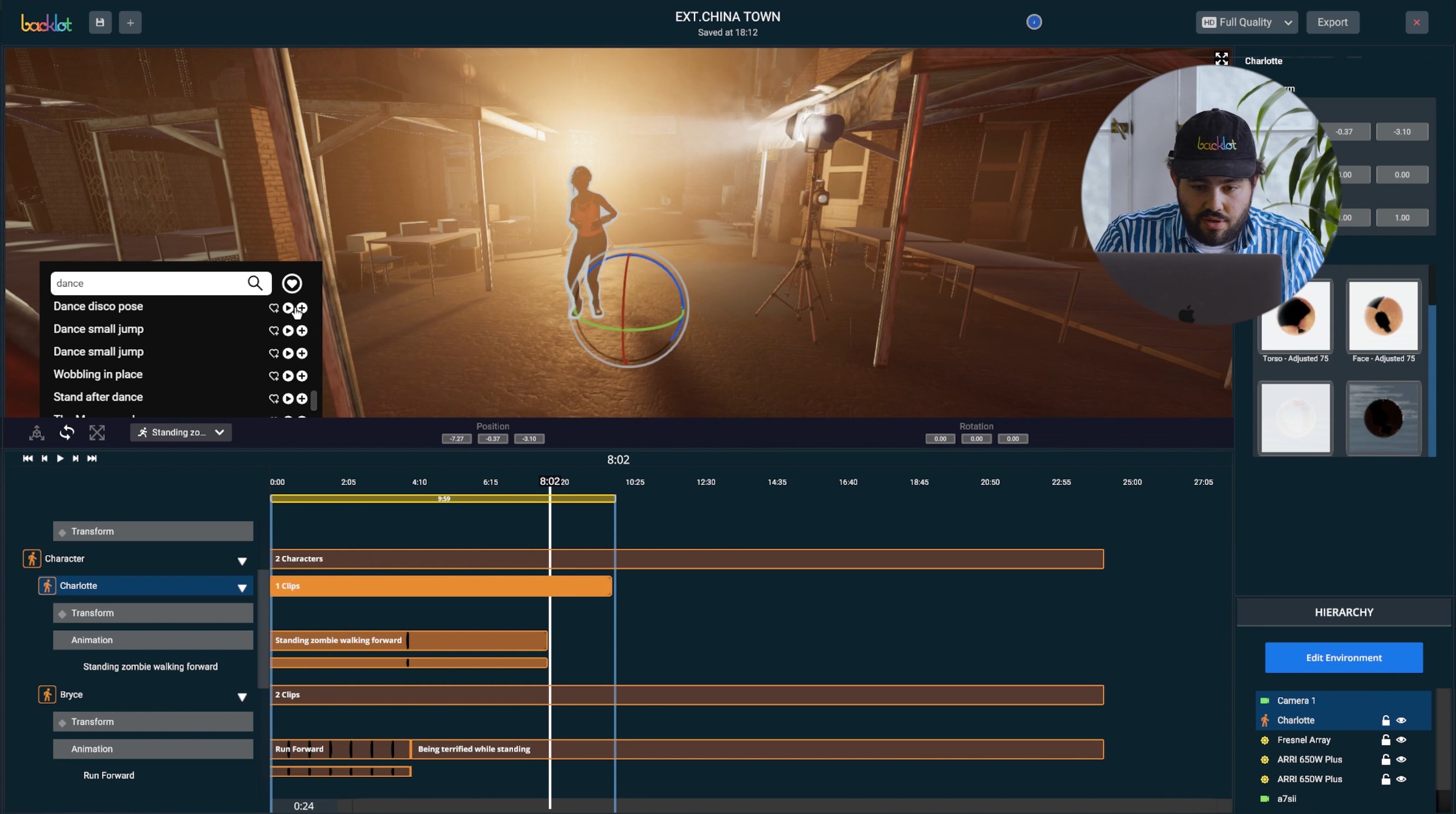Click the Edit Environment button

click(1343, 657)
